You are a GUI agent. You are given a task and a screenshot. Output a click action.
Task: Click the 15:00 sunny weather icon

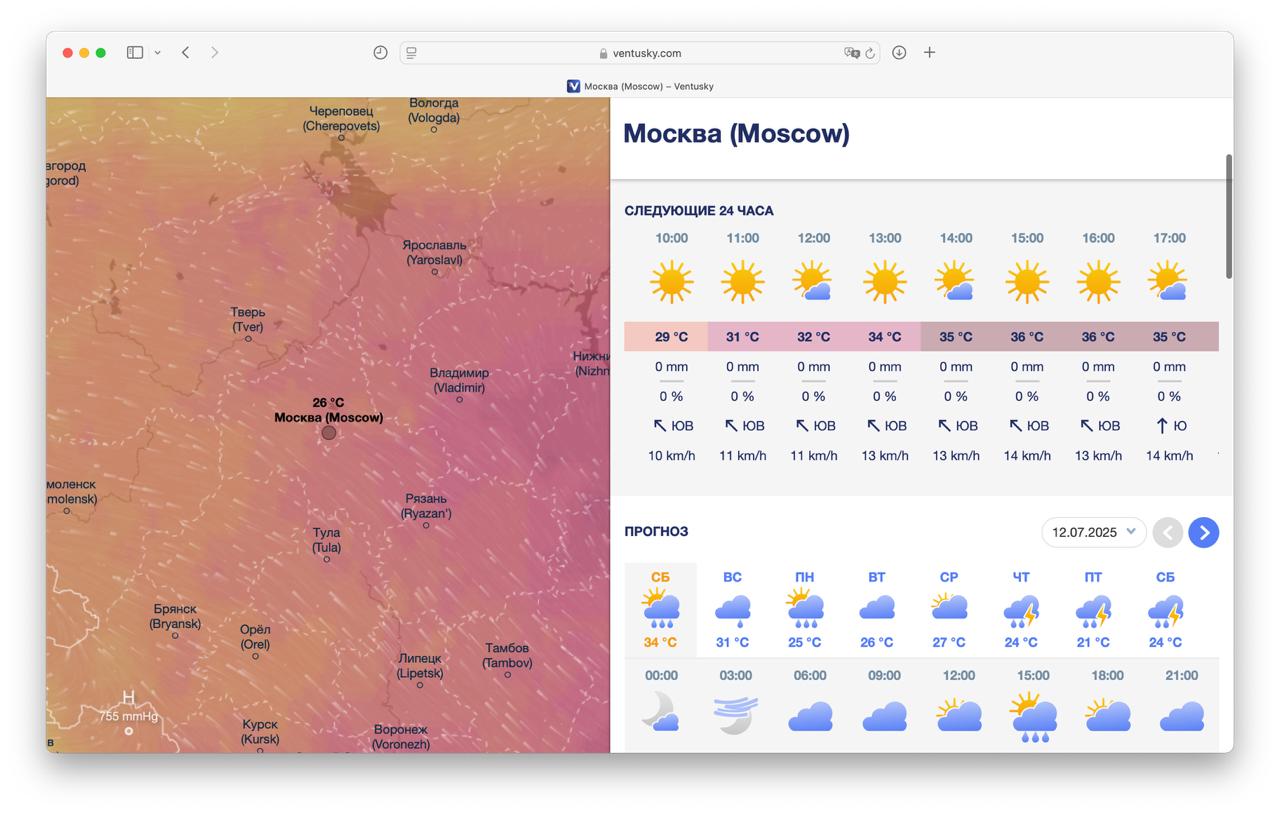(1027, 283)
